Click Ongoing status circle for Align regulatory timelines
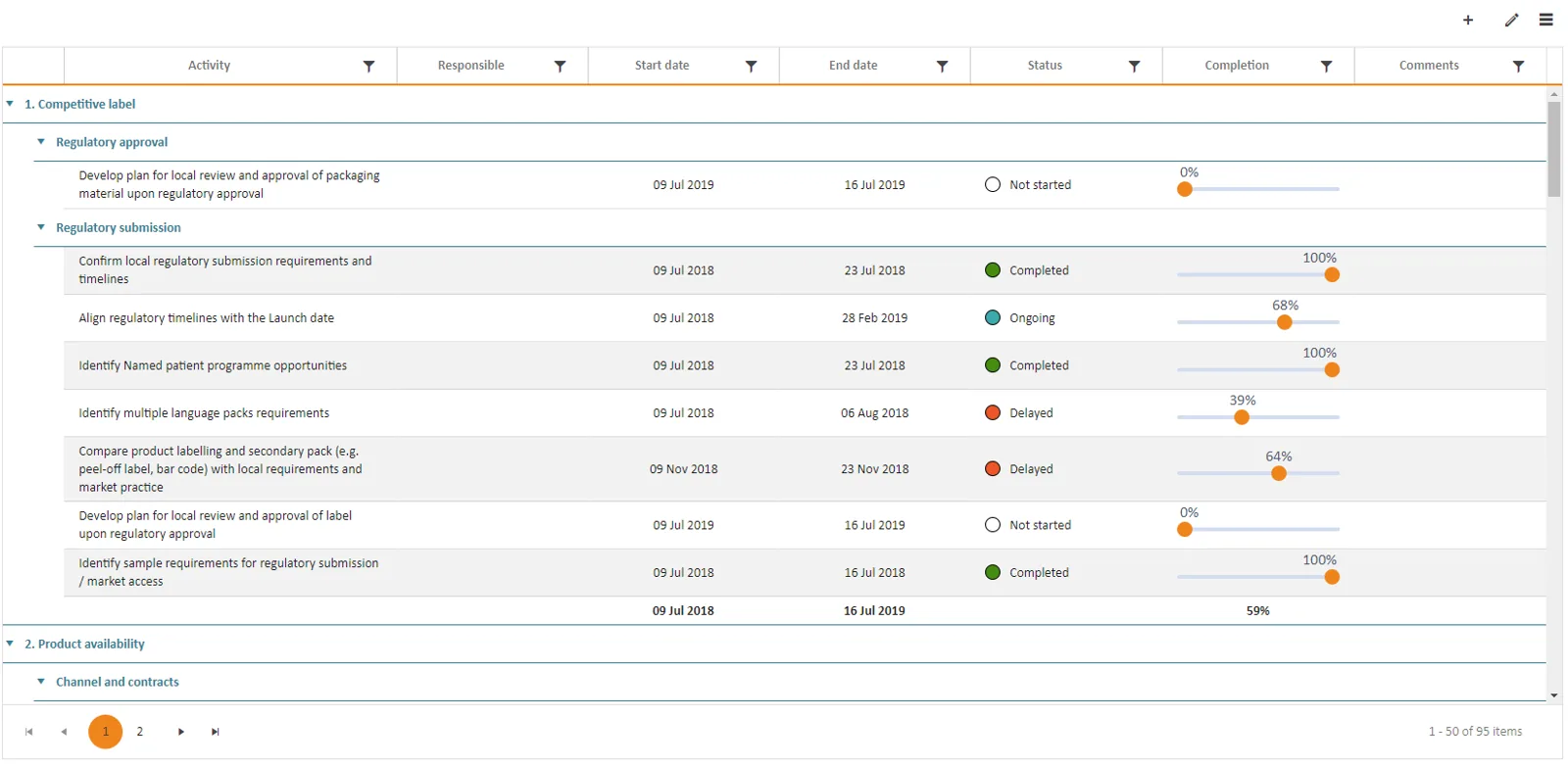Viewport: 1568px width, 766px height. pos(993,317)
